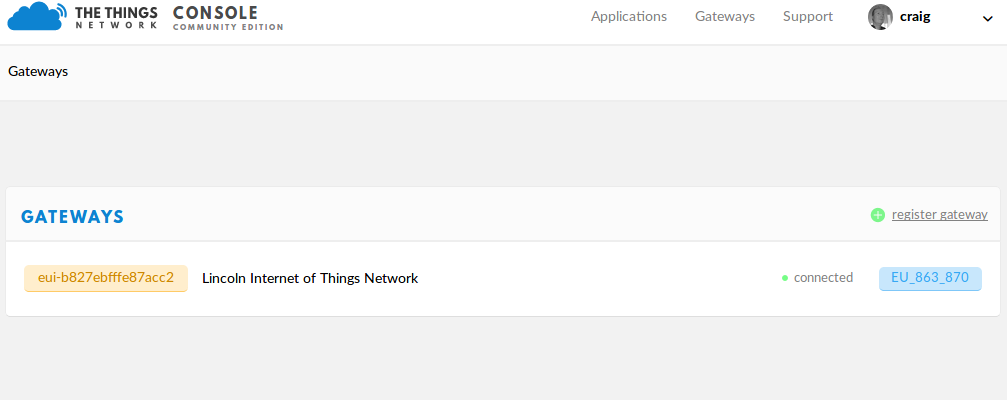Click the "THE THINGS NETWORK" wordmark
1007x400 pixels.
point(116,17)
